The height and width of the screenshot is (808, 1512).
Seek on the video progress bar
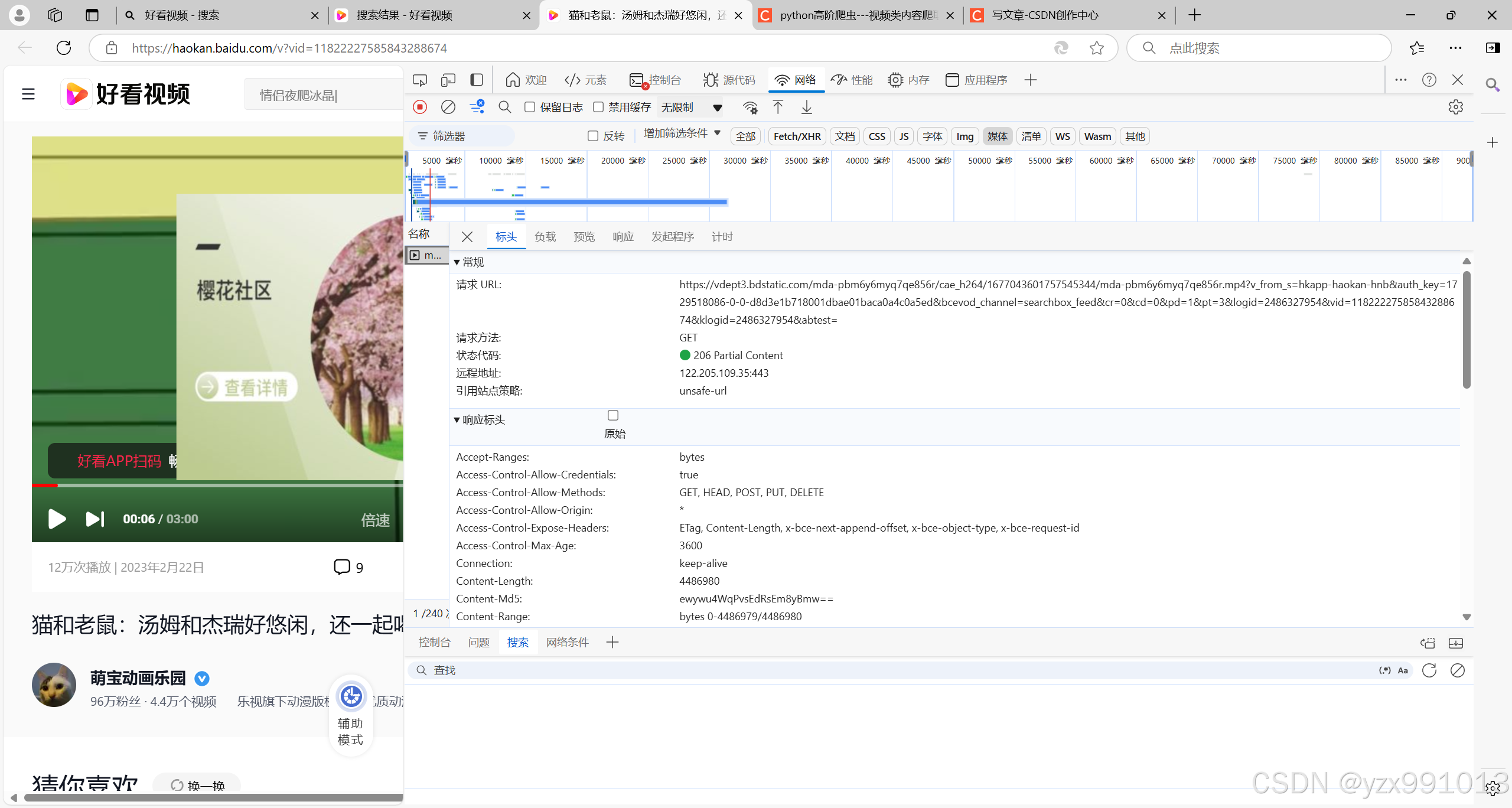tap(217, 486)
